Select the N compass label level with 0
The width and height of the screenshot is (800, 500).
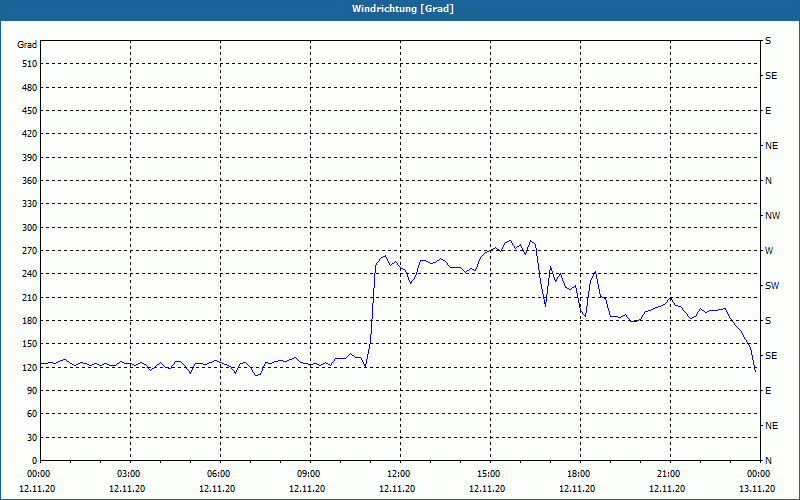point(768,461)
